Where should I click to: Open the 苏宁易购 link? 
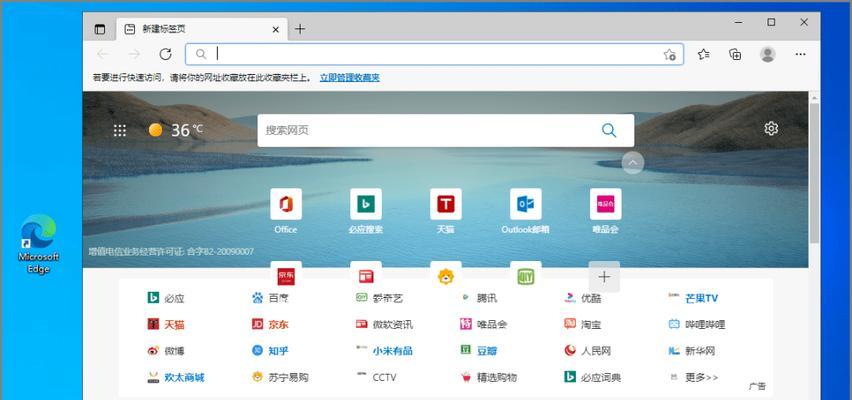pyautogui.click(x=280, y=377)
